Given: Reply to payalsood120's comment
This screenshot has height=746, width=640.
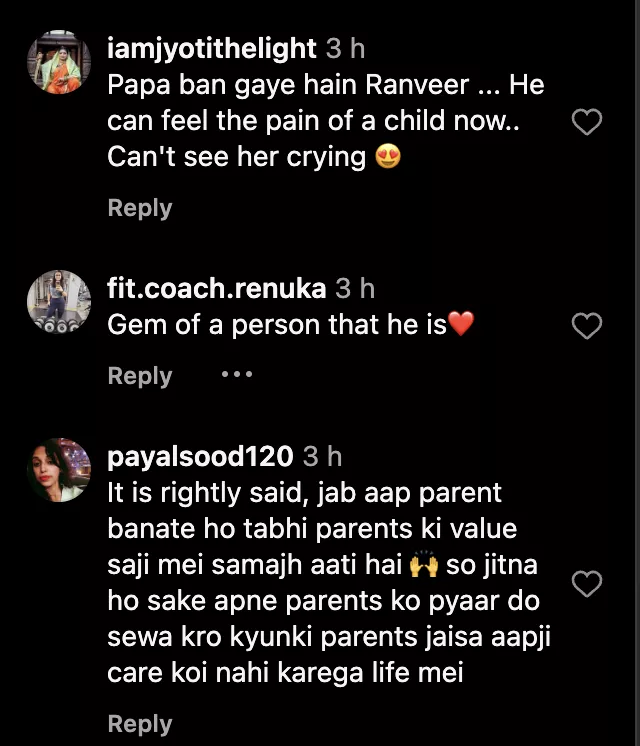Looking at the screenshot, I should pos(140,724).
